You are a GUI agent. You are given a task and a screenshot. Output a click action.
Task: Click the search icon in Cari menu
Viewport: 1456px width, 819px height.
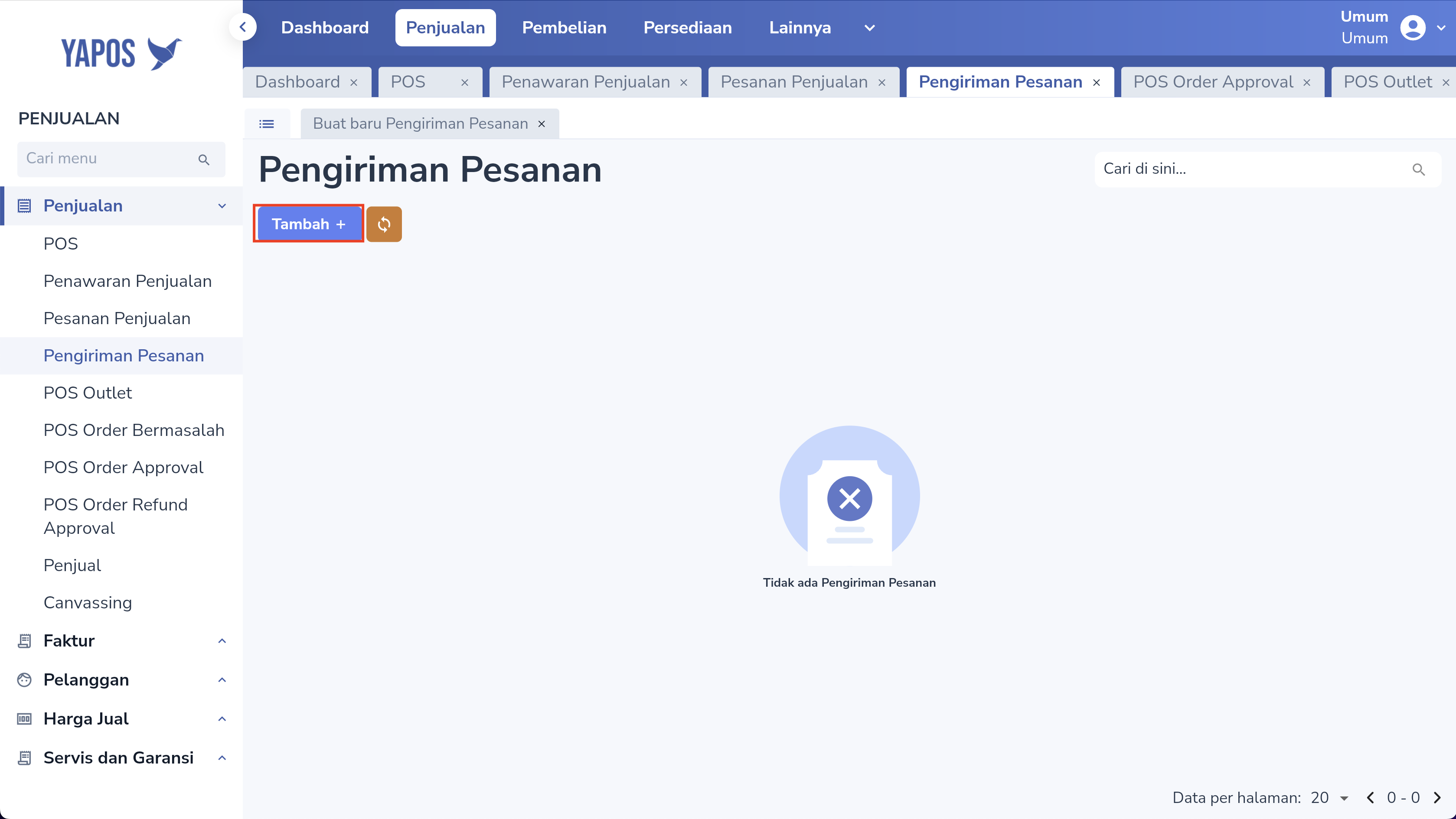click(x=204, y=160)
